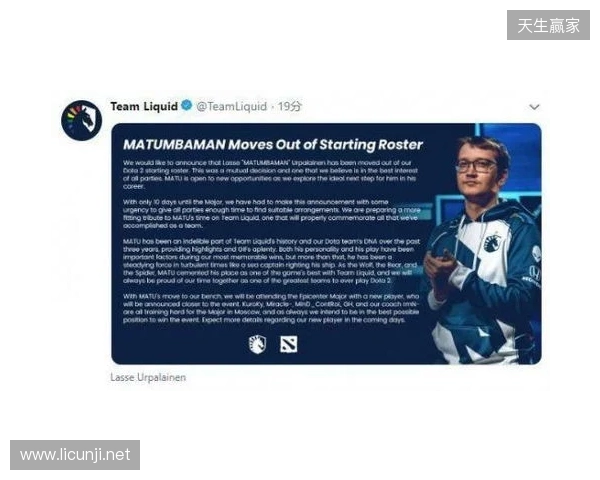Screen dimensions: 600x480
Task: Click the Team Liquid logo on the jersey
Action: click(492, 243)
